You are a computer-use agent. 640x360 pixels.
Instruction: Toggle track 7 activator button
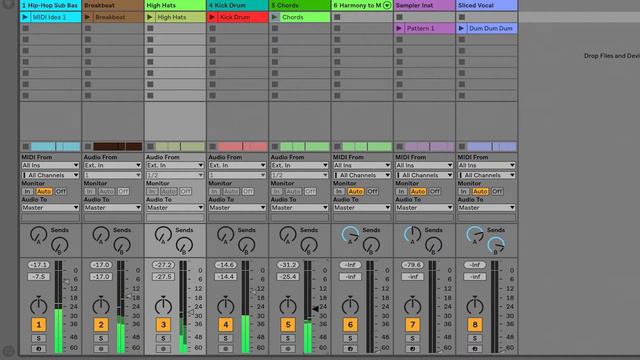(x=413, y=325)
